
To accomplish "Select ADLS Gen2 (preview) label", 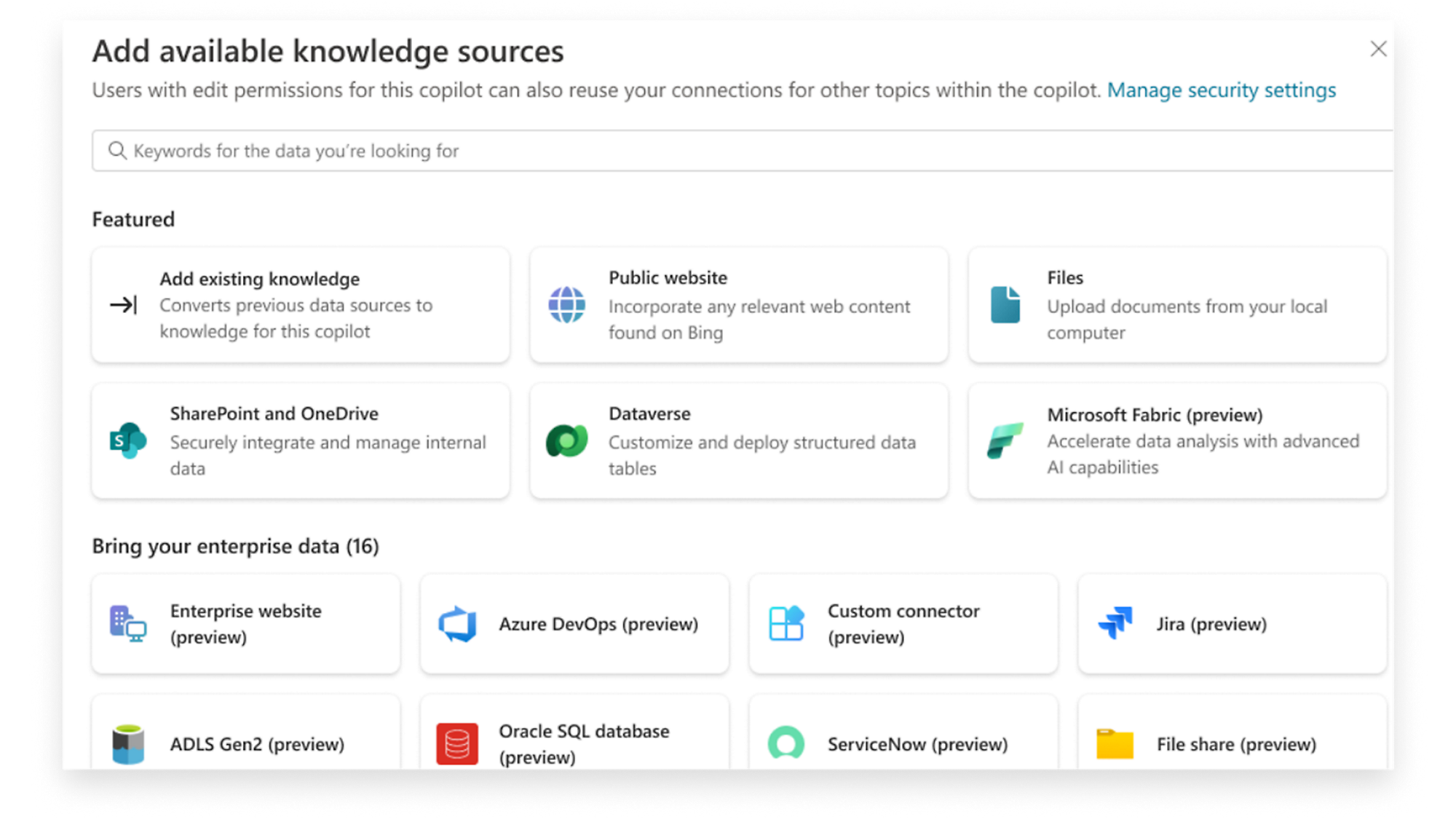I will (x=257, y=744).
